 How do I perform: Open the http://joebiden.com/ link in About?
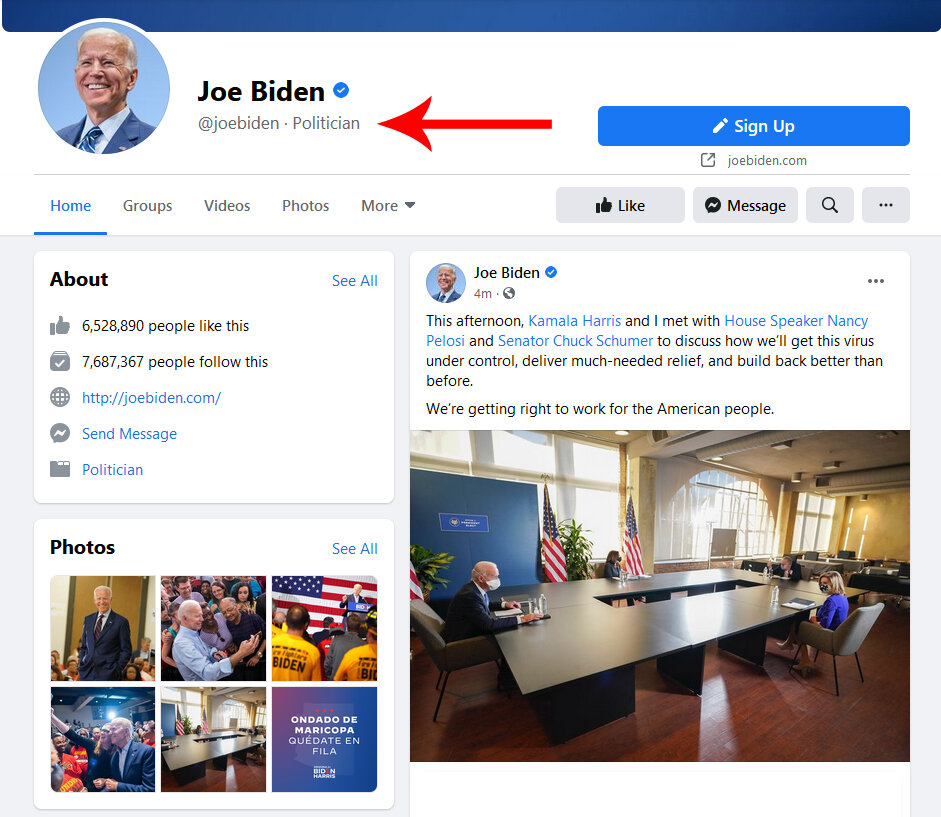(151, 397)
